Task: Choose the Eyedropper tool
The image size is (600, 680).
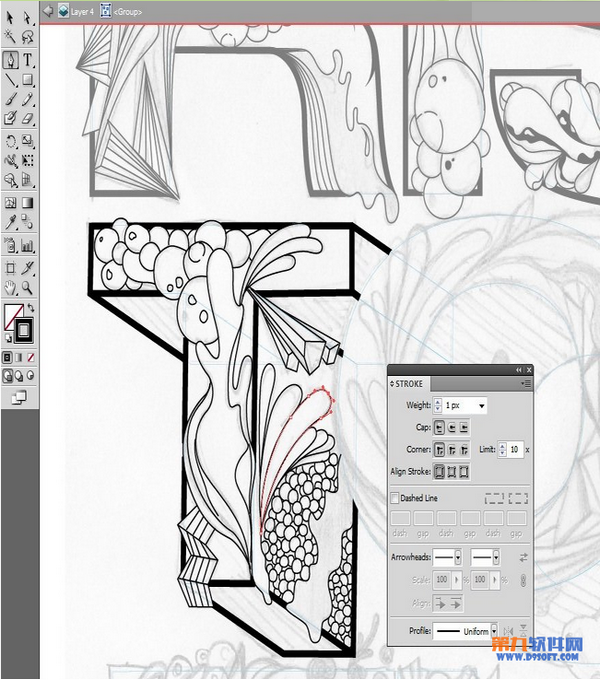Action: tap(10, 222)
